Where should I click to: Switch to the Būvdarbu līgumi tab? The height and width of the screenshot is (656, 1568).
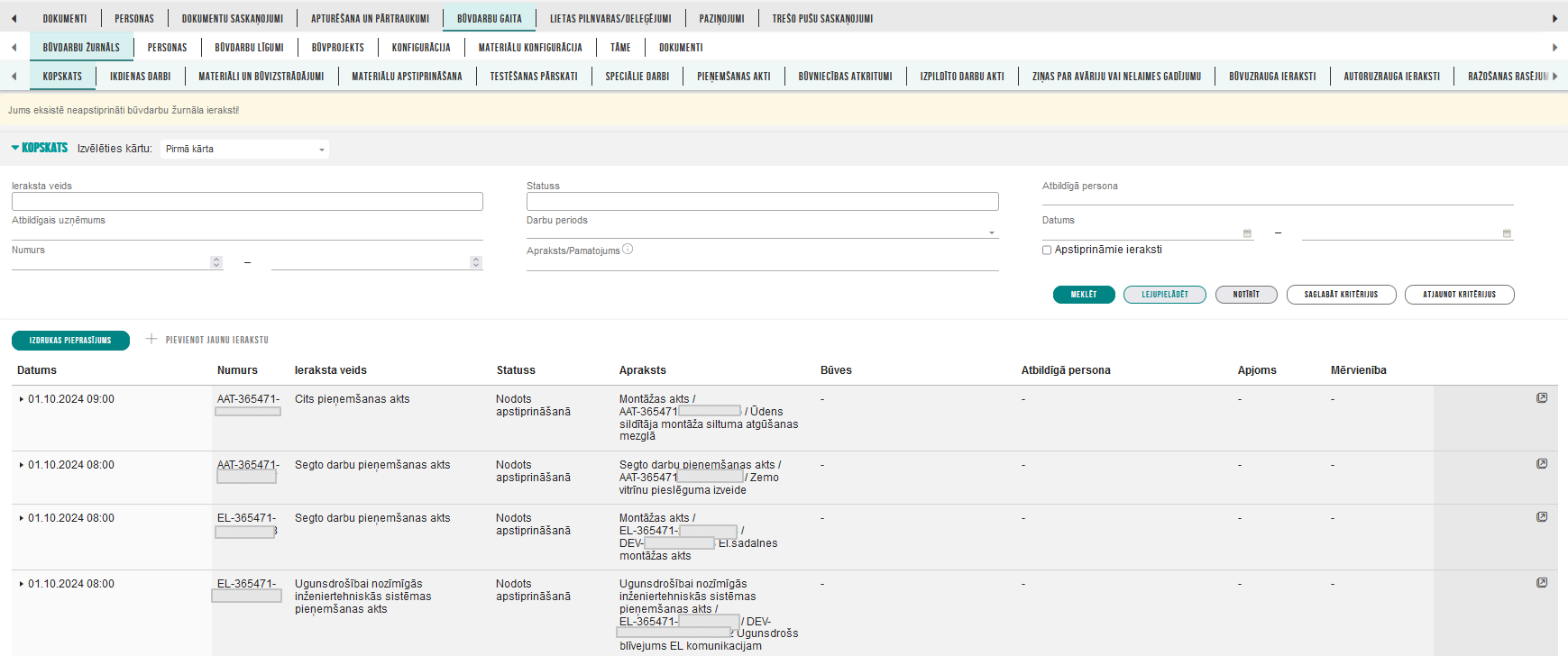(249, 47)
